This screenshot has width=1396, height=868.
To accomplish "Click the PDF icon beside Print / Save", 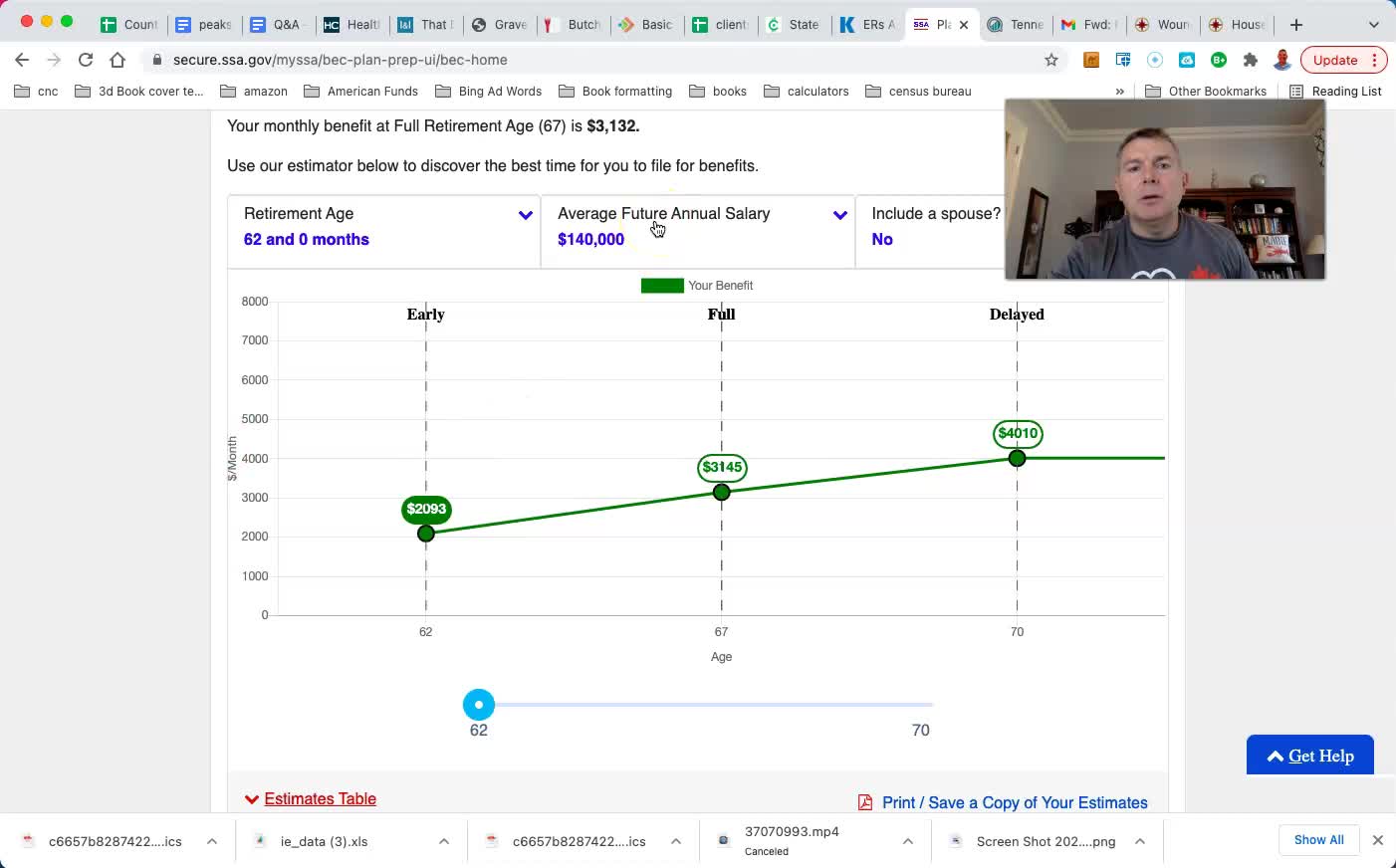I will (865, 802).
